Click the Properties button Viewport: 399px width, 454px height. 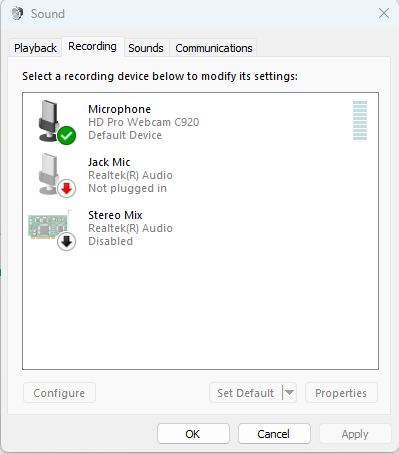[x=341, y=393]
